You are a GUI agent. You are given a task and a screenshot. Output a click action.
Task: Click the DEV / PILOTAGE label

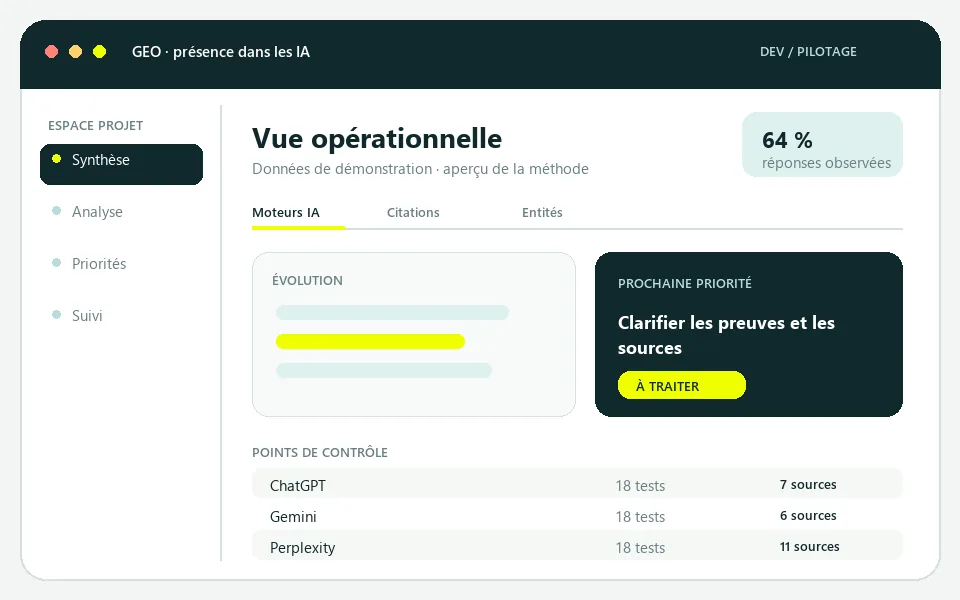tap(808, 52)
